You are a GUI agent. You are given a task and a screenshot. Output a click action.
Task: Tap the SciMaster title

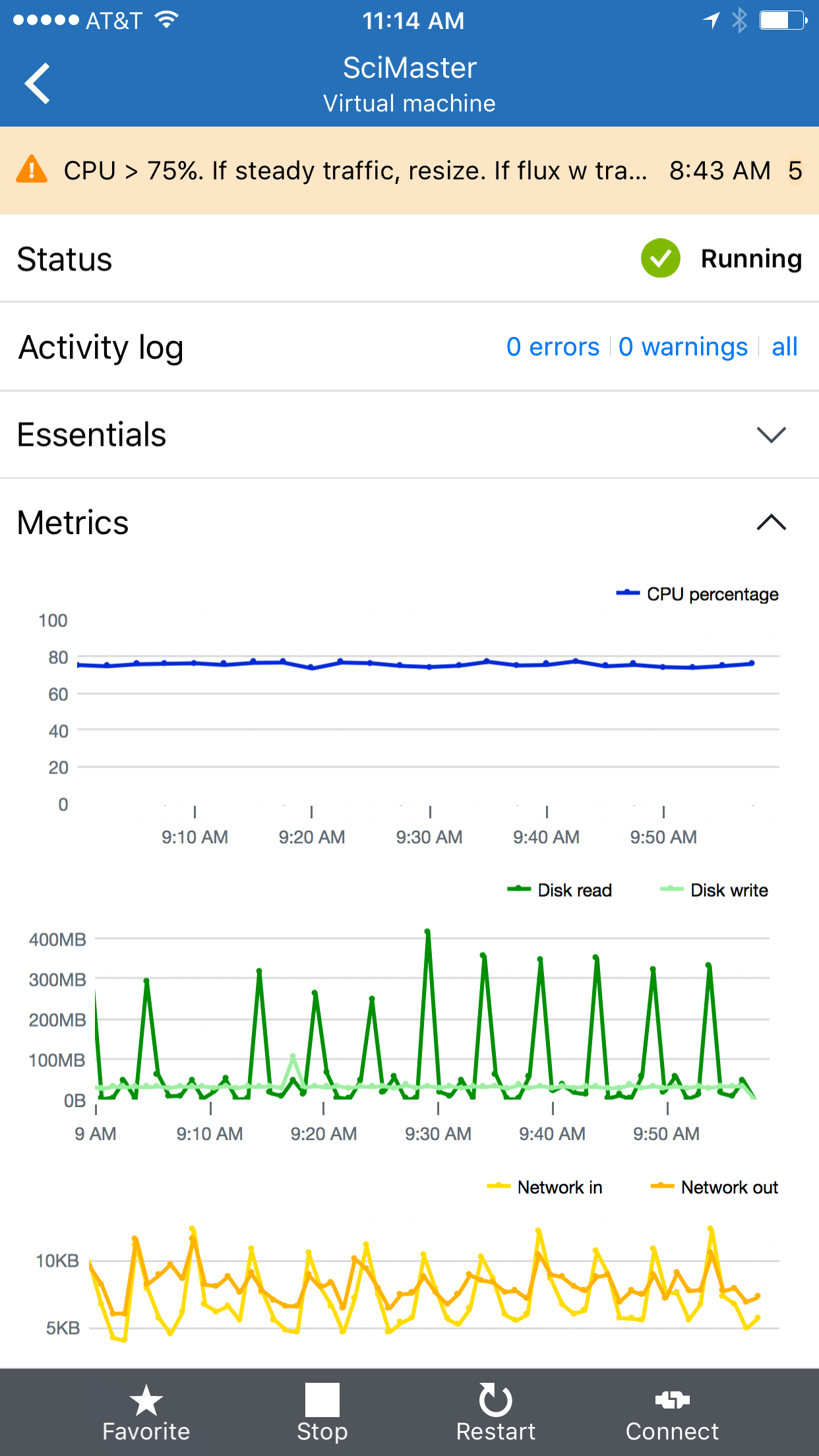click(x=409, y=67)
